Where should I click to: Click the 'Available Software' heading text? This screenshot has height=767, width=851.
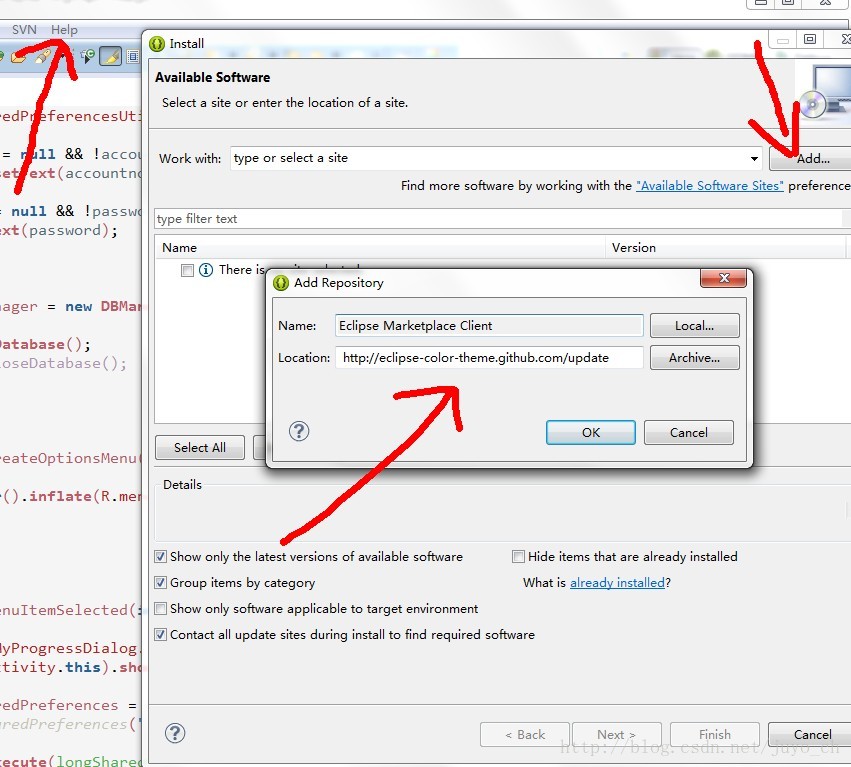click(x=212, y=77)
